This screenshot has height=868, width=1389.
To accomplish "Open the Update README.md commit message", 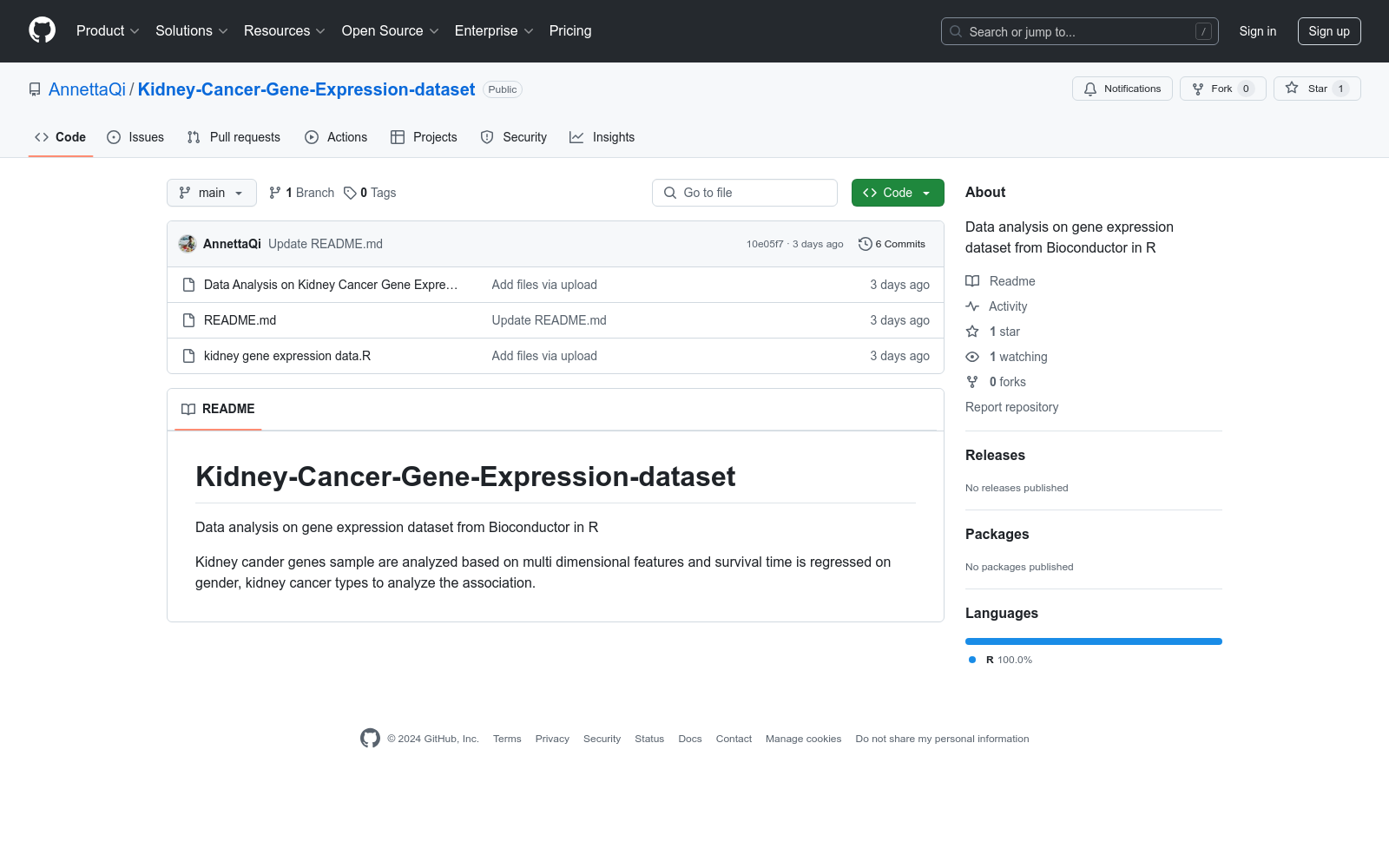I will point(326,244).
